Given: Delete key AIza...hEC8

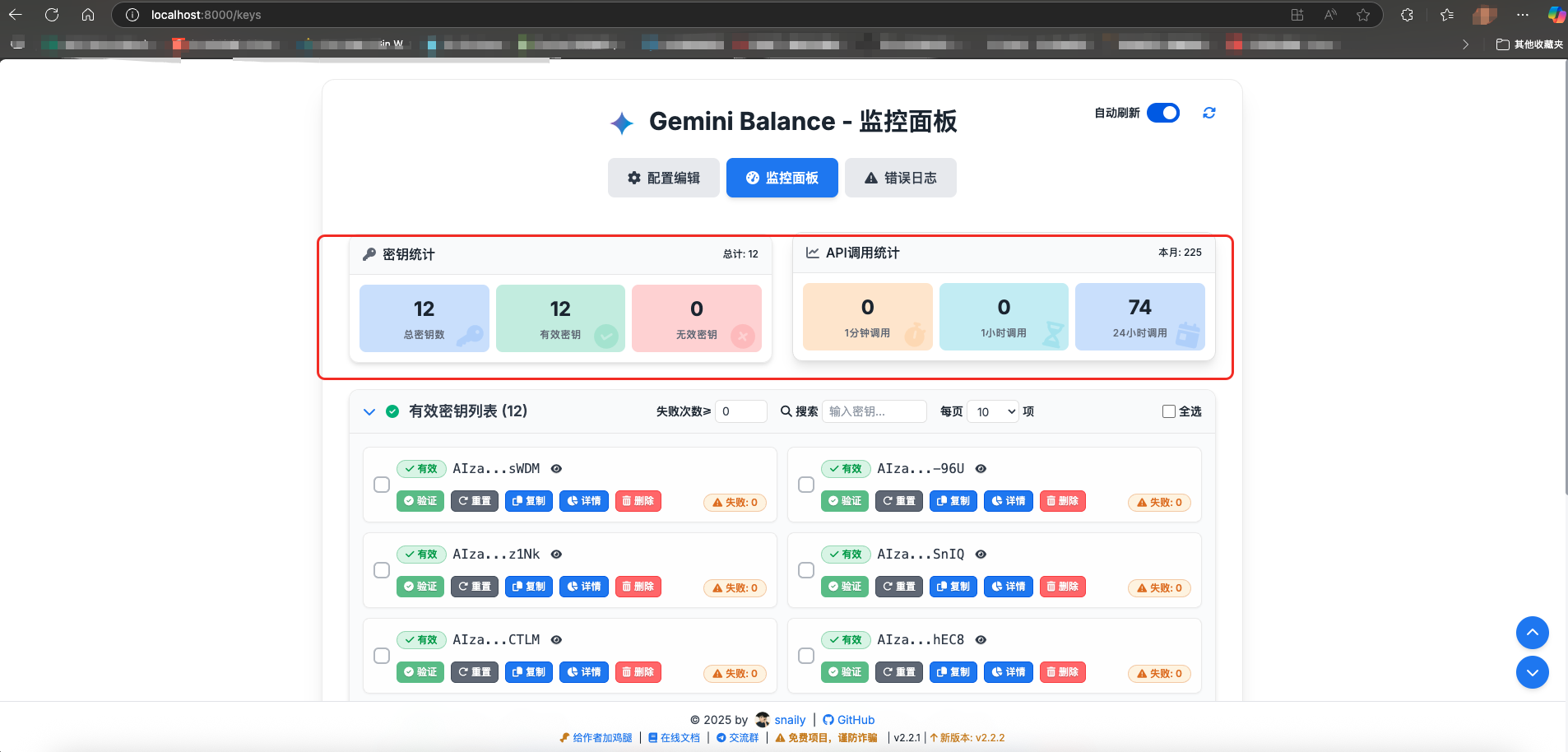Looking at the screenshot, I should pos(1063,672).
